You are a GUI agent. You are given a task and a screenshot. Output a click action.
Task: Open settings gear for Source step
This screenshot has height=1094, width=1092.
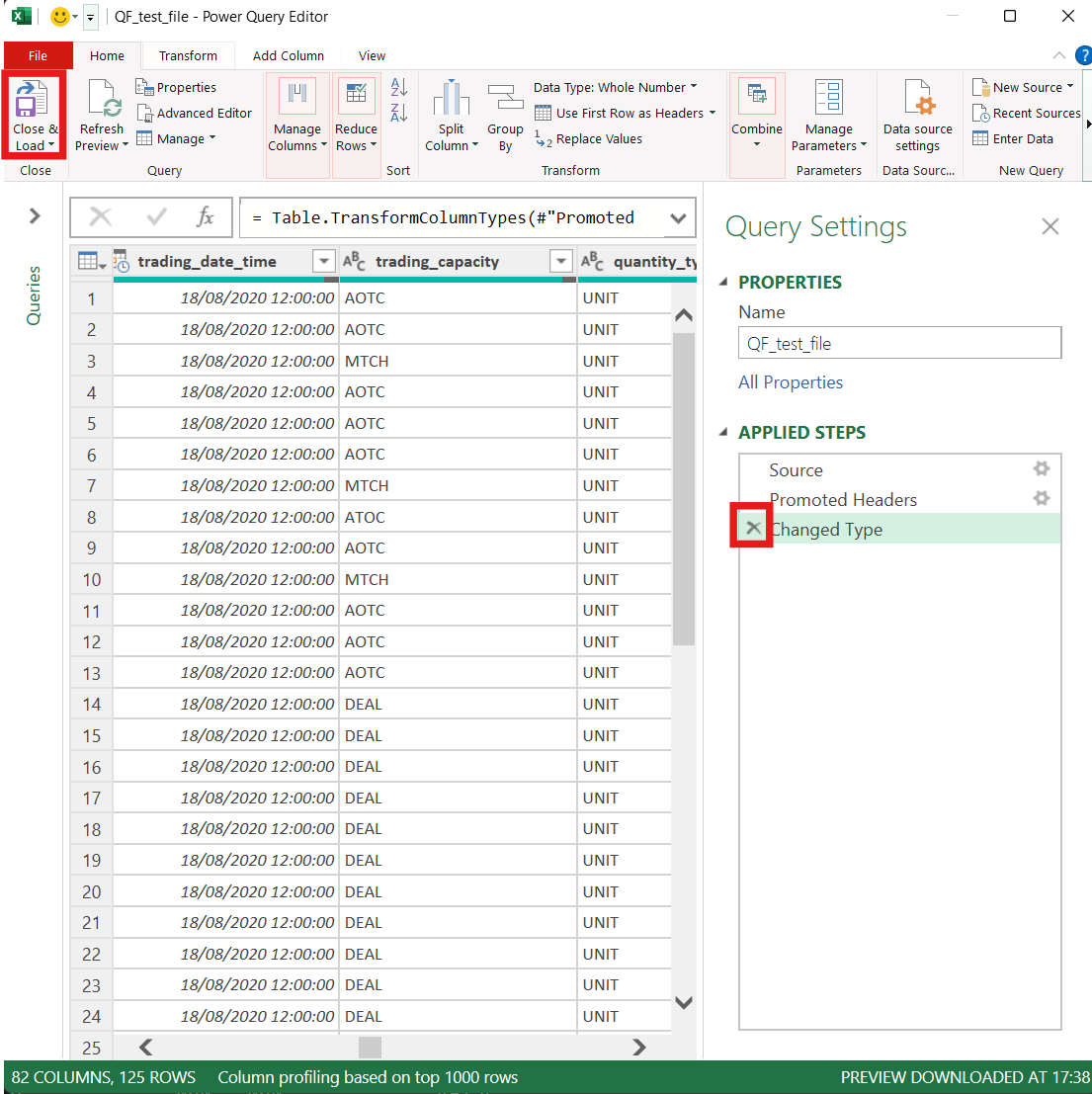pos(1041,468)
